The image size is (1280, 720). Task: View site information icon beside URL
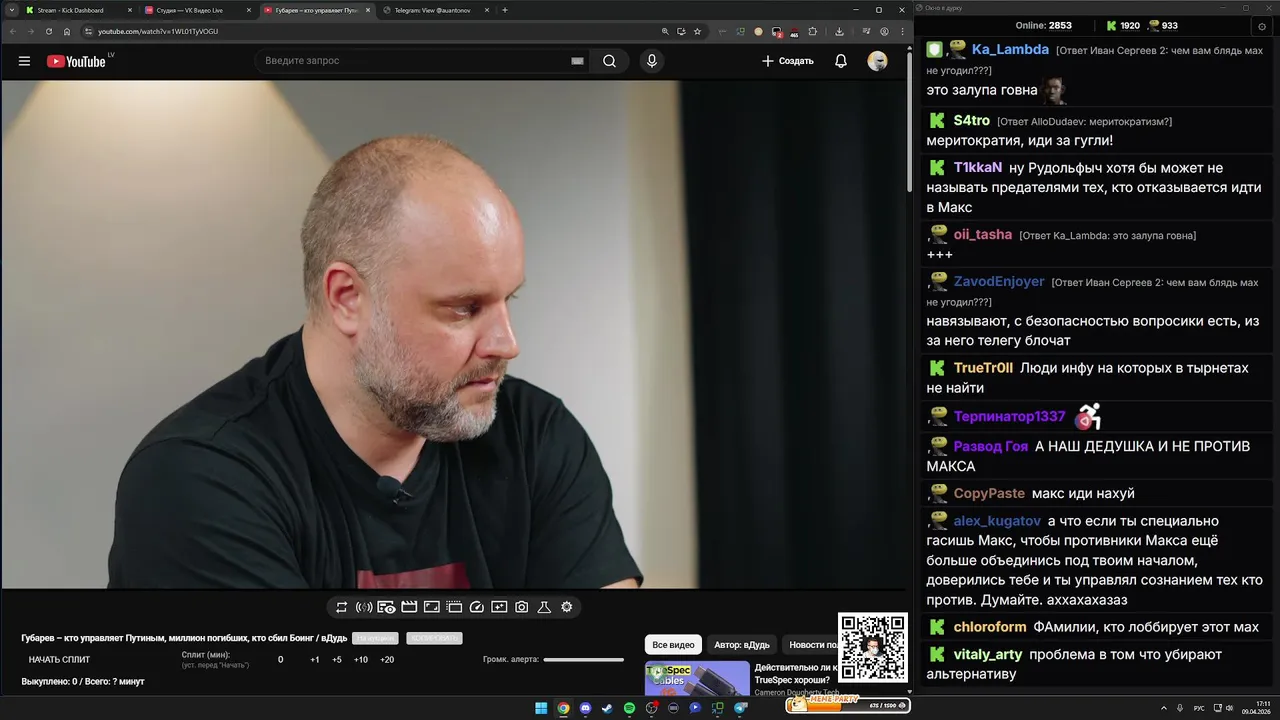point(88,31)
